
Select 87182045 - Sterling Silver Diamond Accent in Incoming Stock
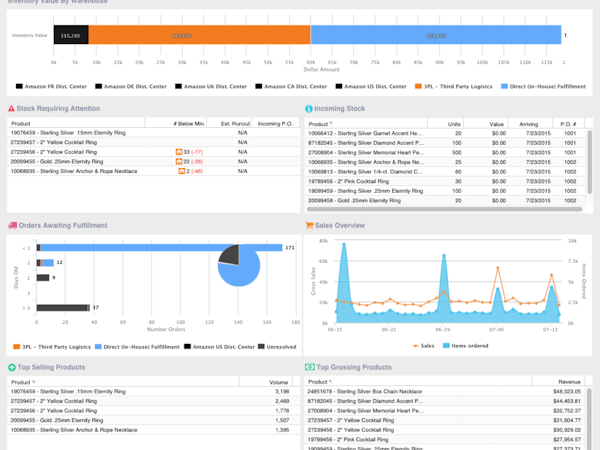(445, 143)
